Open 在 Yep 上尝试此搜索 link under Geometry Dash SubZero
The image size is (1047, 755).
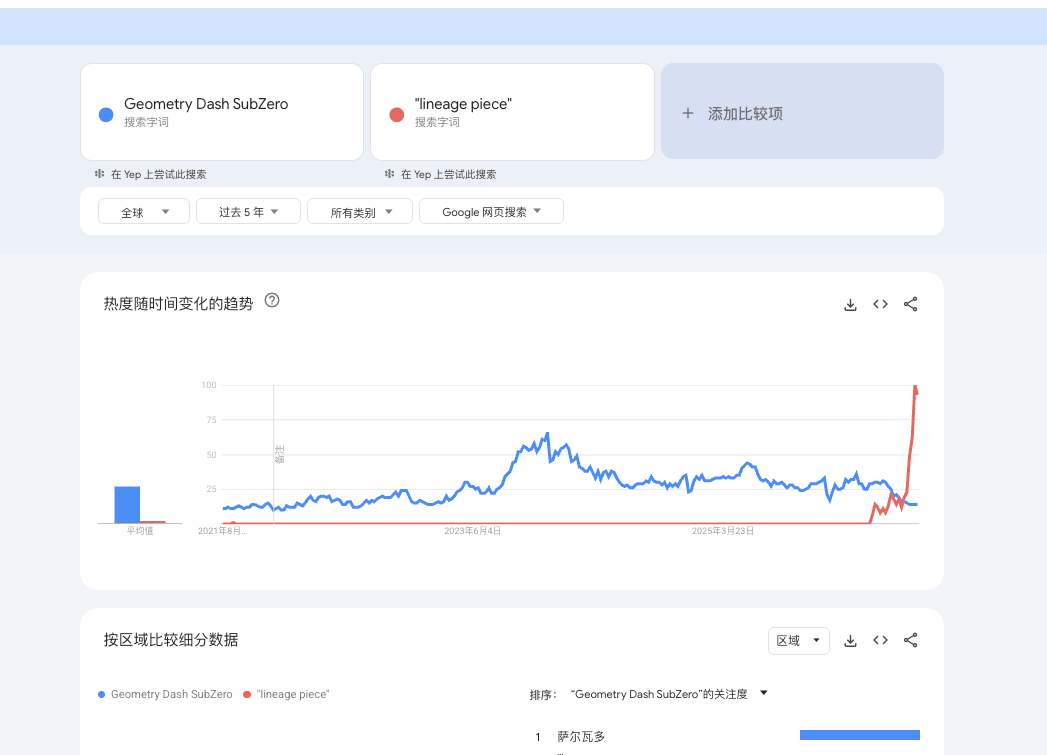[158, 174]
